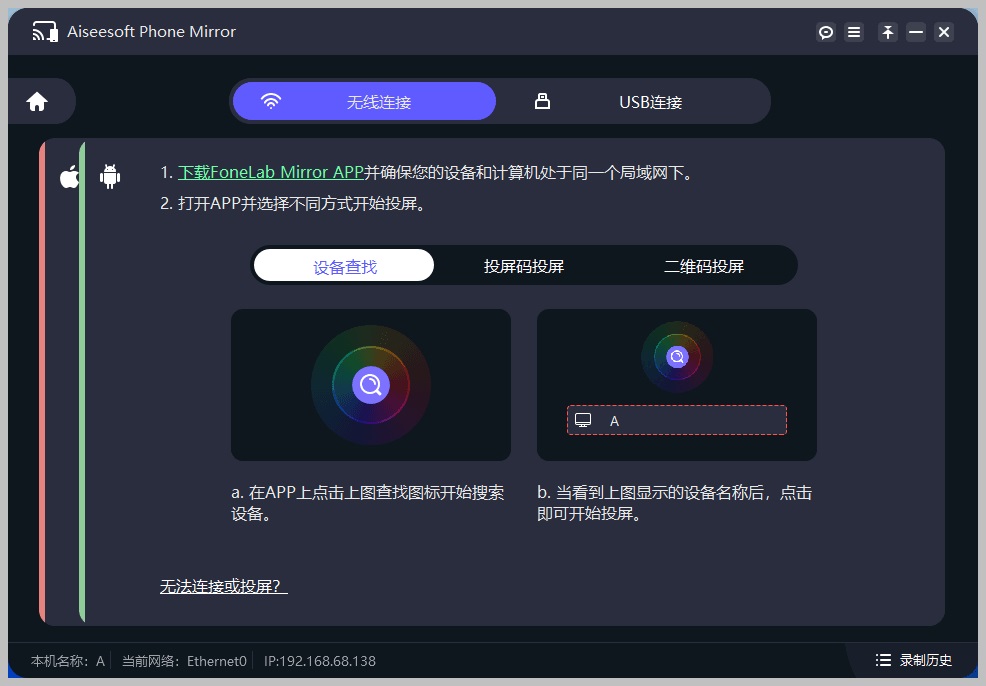Click the Aiseesoft Phone Mirror logo icon
The width and height of the screenshot is (986, 686).
click(45, 31)
